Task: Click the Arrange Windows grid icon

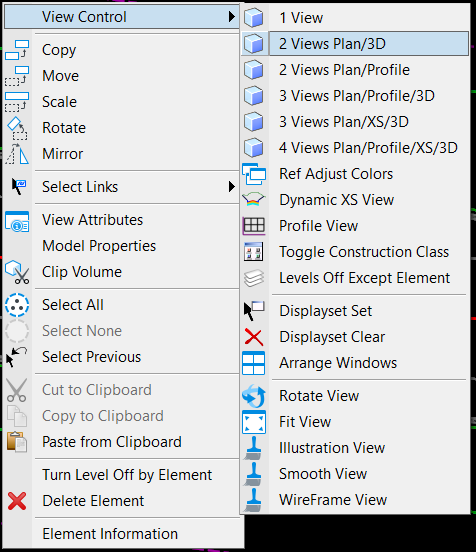Action: coord(253,363)
